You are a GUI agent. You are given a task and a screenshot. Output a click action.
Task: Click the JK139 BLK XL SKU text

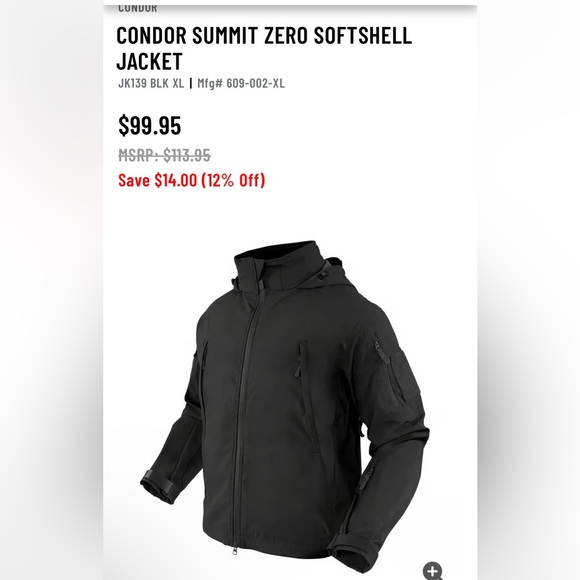click(x=151, y=83)
